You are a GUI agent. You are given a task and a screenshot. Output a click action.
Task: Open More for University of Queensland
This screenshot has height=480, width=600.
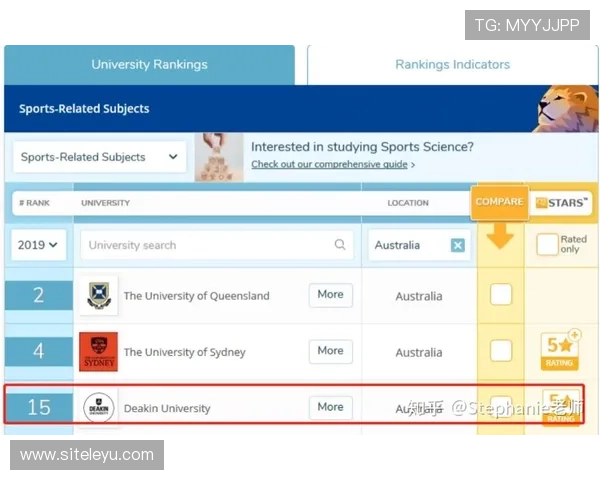(331, 295)
